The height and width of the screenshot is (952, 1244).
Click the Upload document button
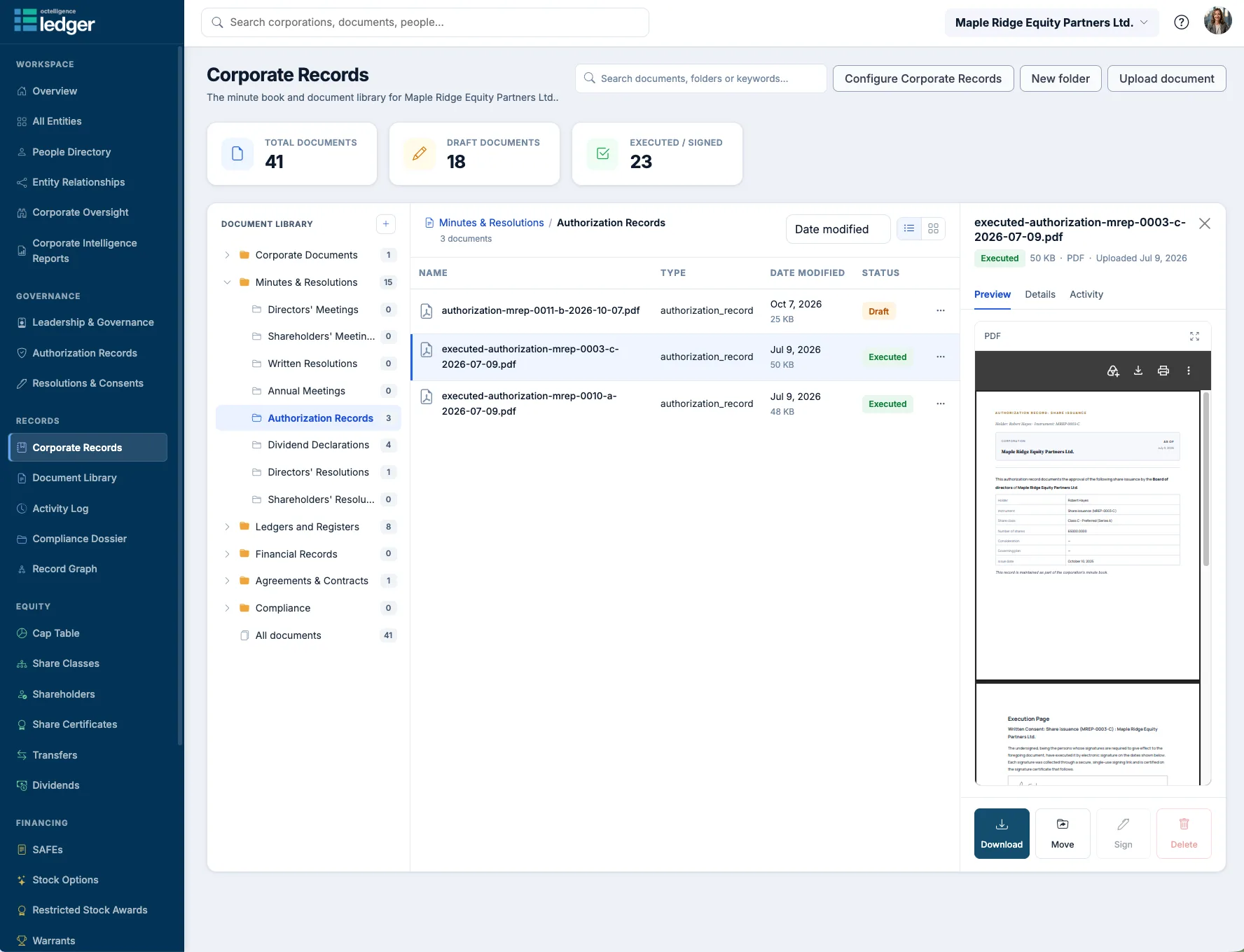pos(1166,78)
